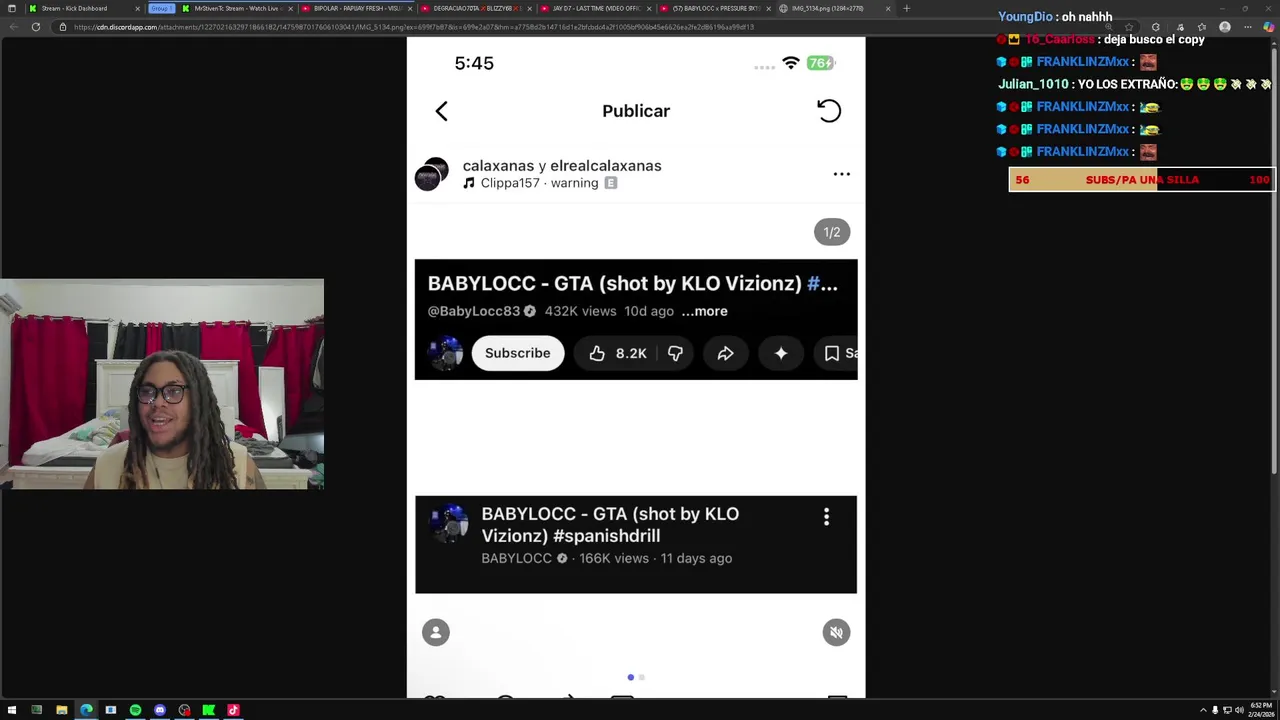
Task: Tap the circular undo arrow icon
Action: pos(829,111)
